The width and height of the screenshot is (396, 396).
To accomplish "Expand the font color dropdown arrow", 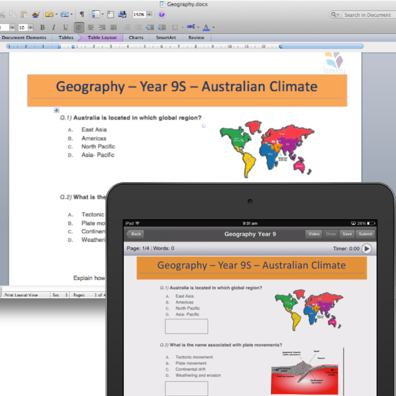I will coord(213,27).
